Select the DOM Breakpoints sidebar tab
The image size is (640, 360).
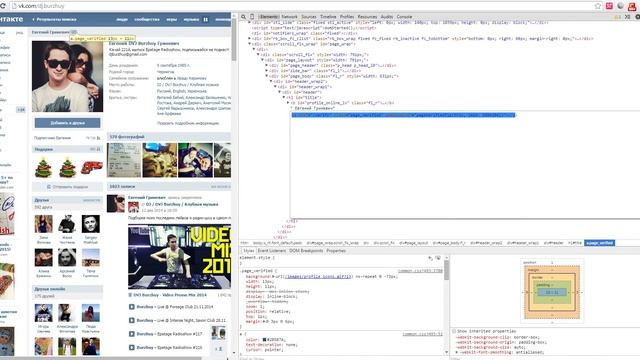(306, 251)
